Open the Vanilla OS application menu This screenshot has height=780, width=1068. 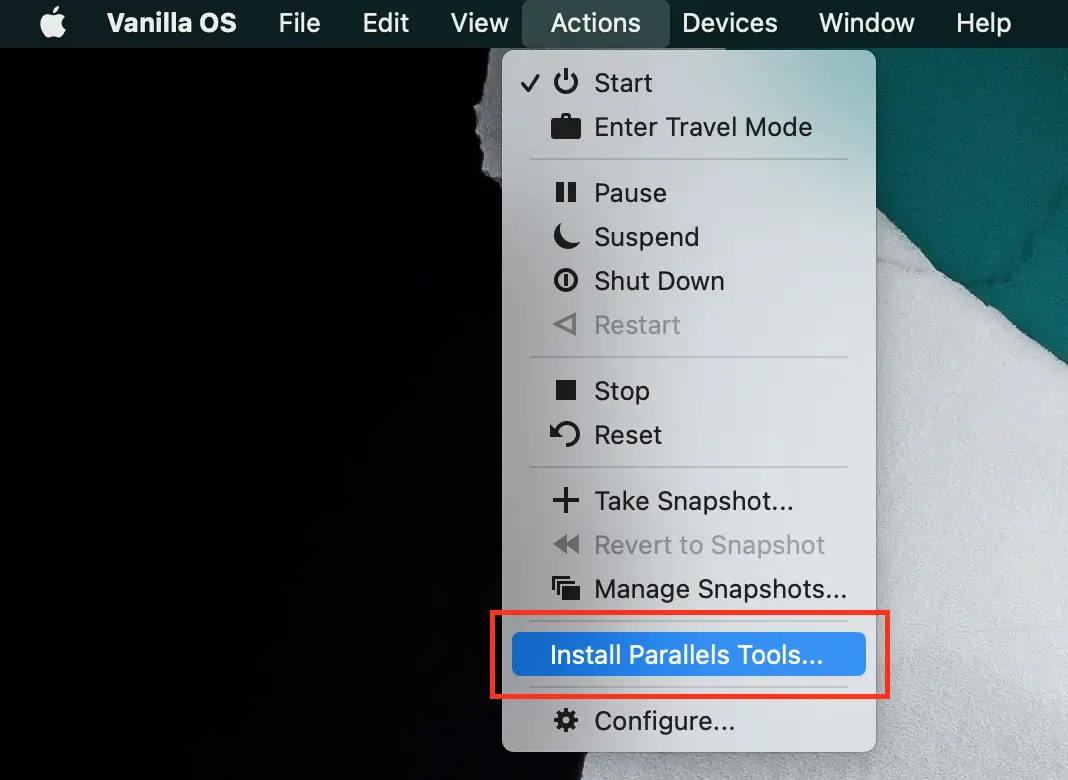(172, 23)
